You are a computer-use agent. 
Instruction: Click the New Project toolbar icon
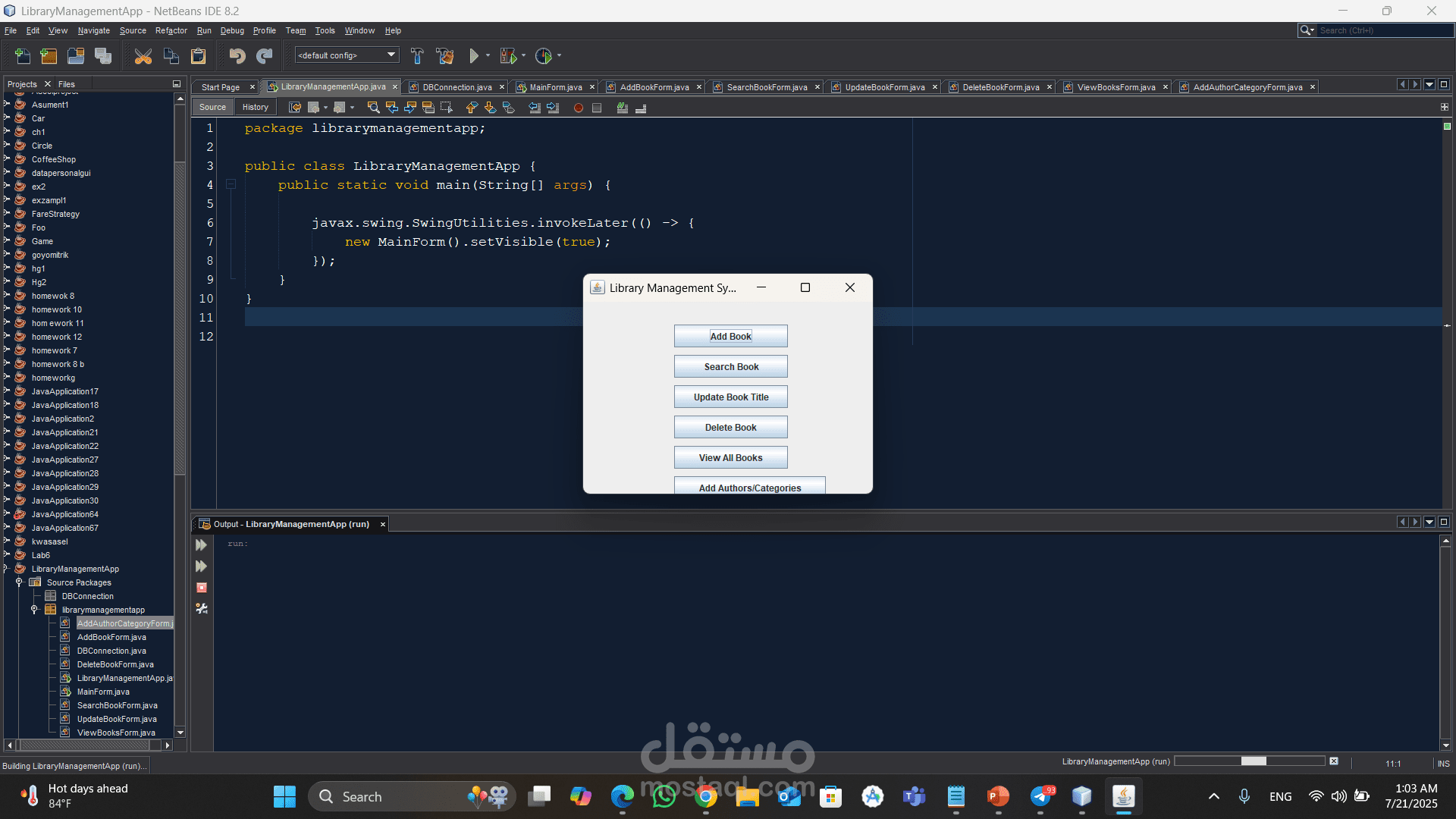coord(49,55)
